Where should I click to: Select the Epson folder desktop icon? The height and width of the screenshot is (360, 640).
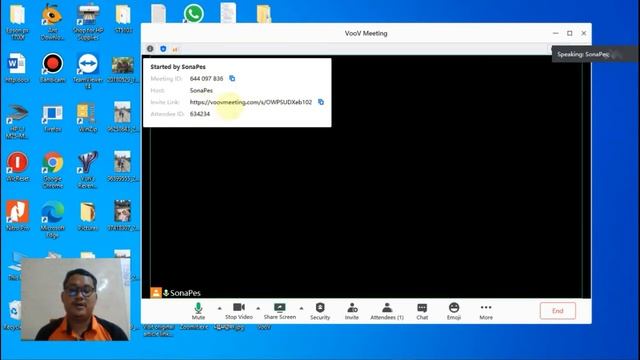(17, 22)
